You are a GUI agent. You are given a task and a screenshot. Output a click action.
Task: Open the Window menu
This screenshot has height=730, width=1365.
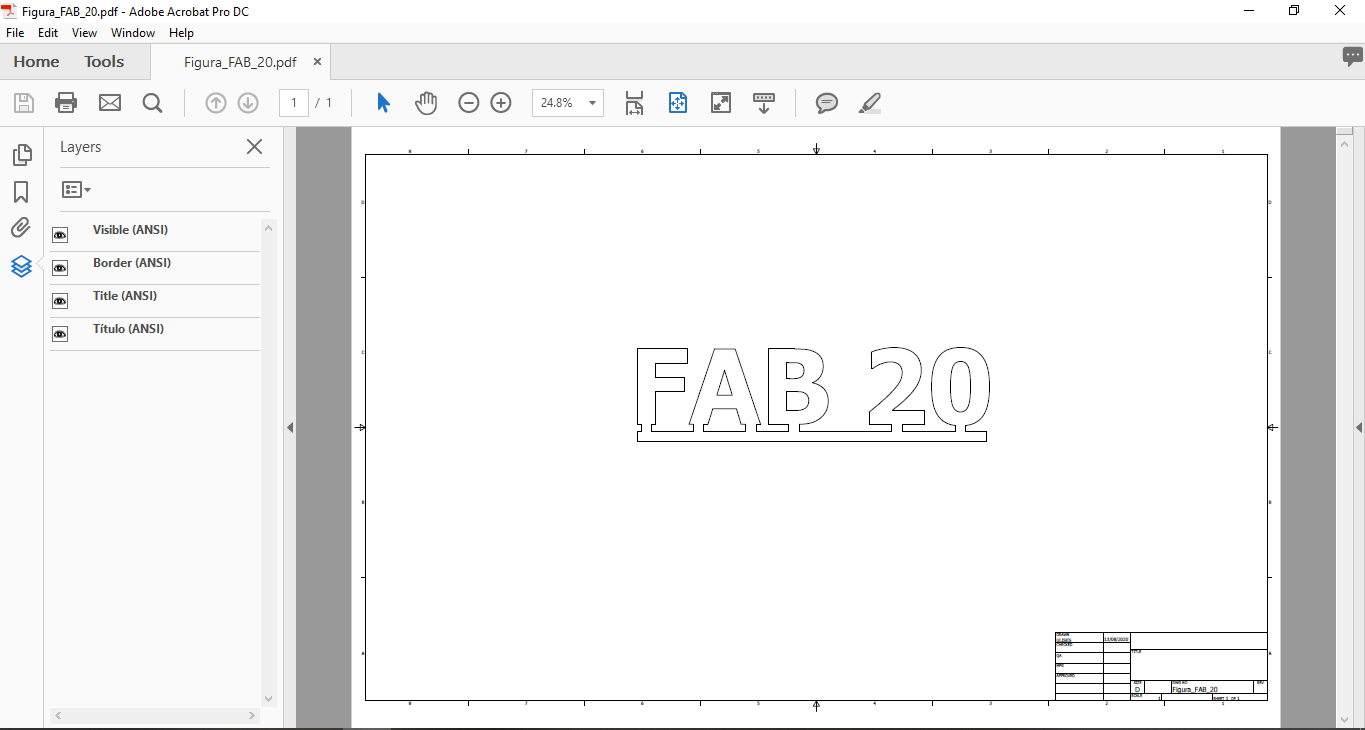(133, 33)
